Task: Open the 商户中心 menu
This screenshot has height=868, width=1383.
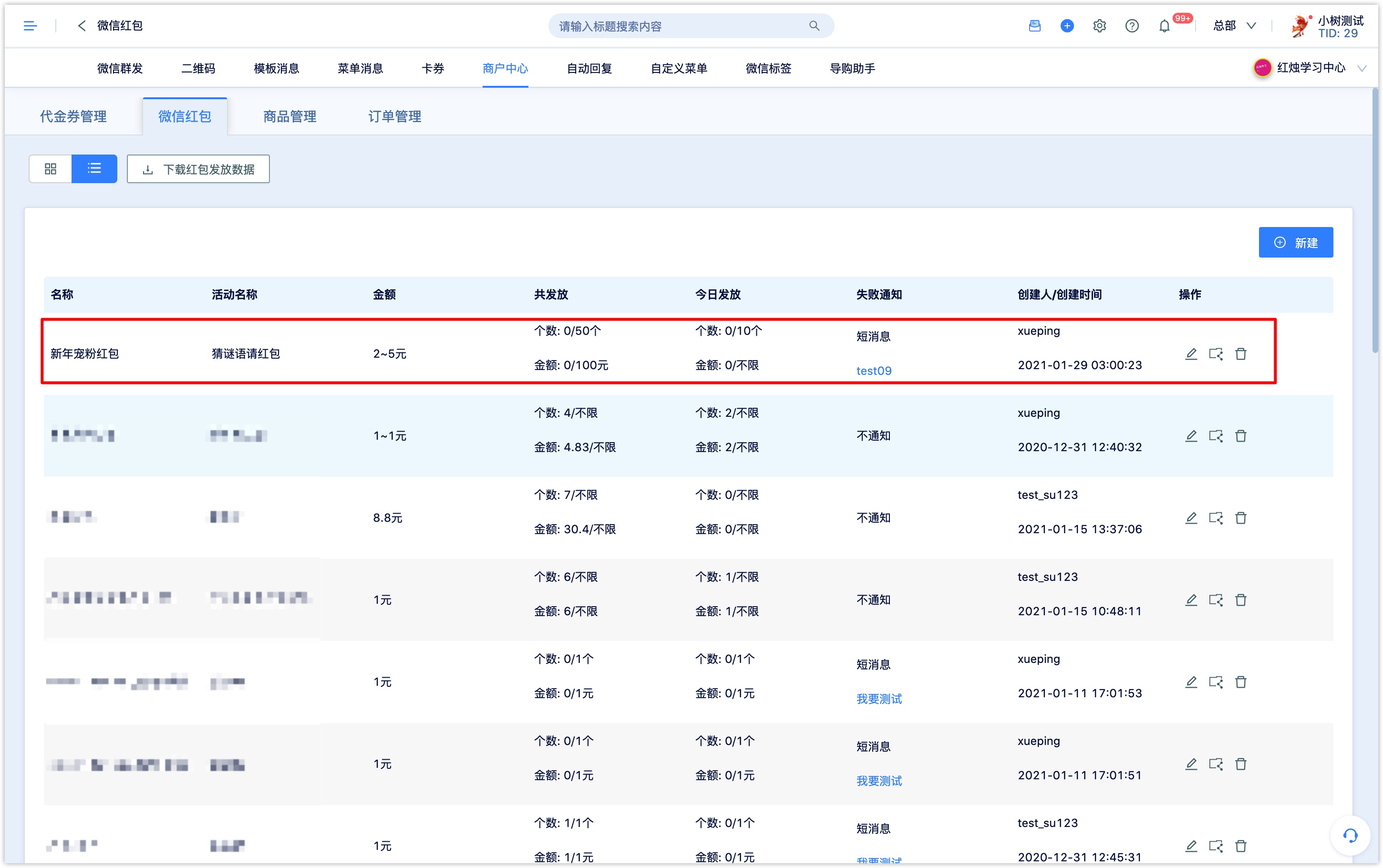Action: coord(505,68)
